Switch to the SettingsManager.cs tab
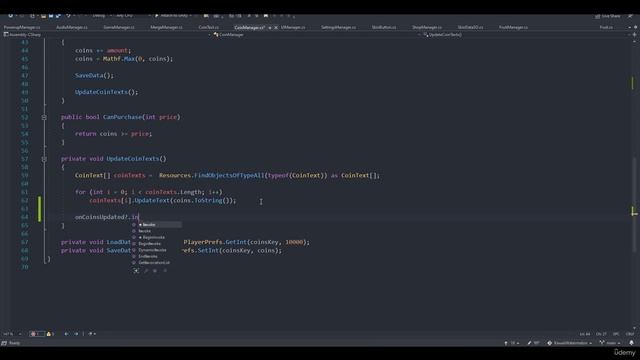640x360 pixels. pos(338,27)
